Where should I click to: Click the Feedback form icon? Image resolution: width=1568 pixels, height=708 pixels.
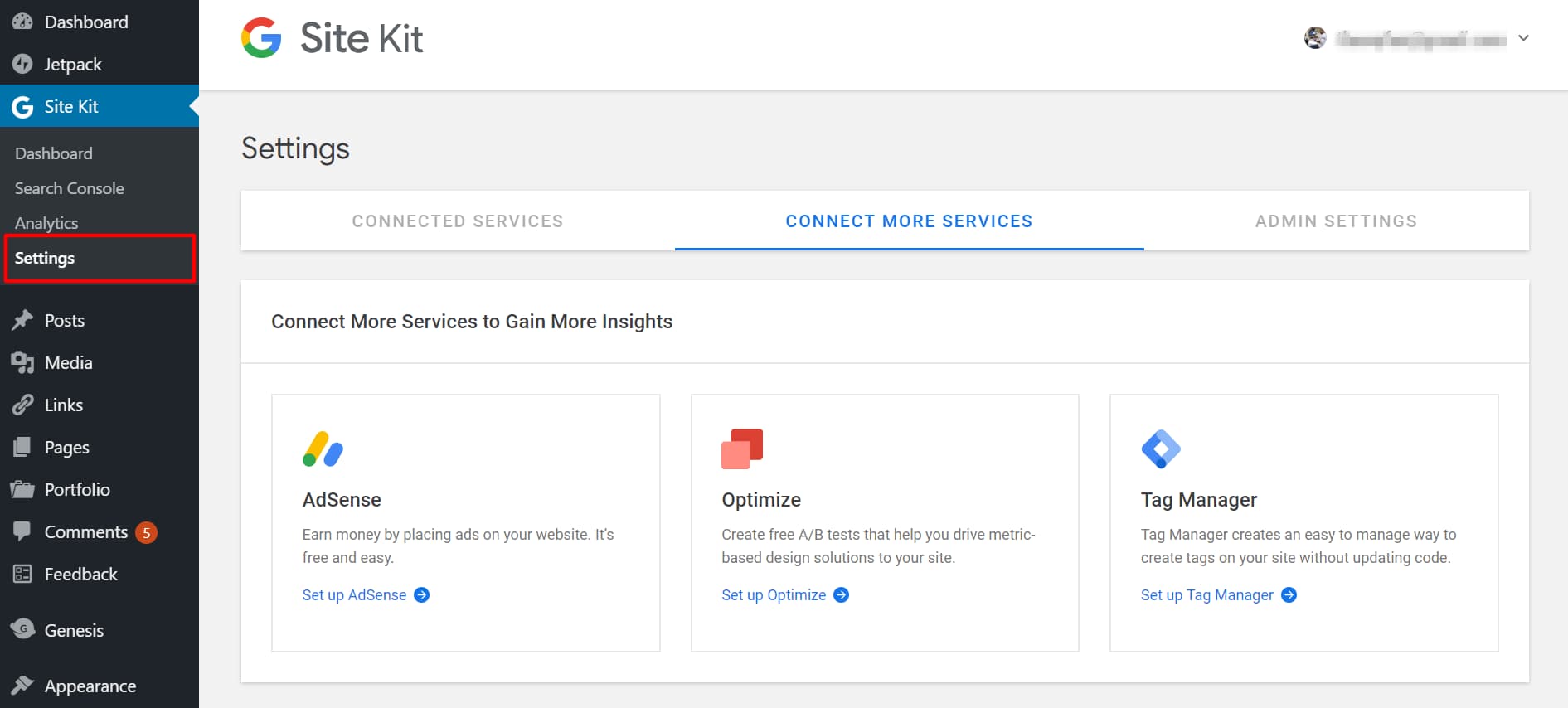click(22, 574)
